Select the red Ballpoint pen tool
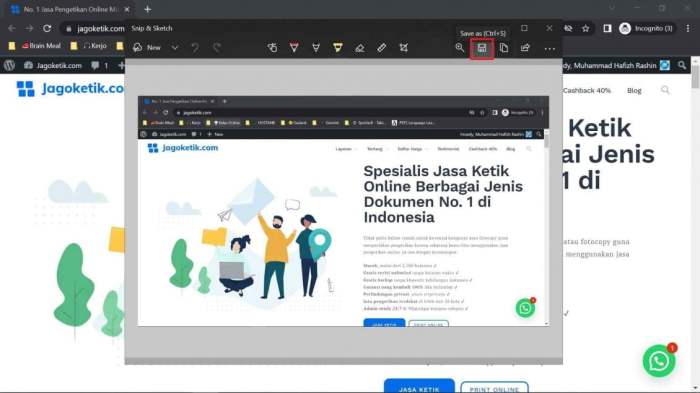Viewport: 700px width, 393px height. pos(294,47)
